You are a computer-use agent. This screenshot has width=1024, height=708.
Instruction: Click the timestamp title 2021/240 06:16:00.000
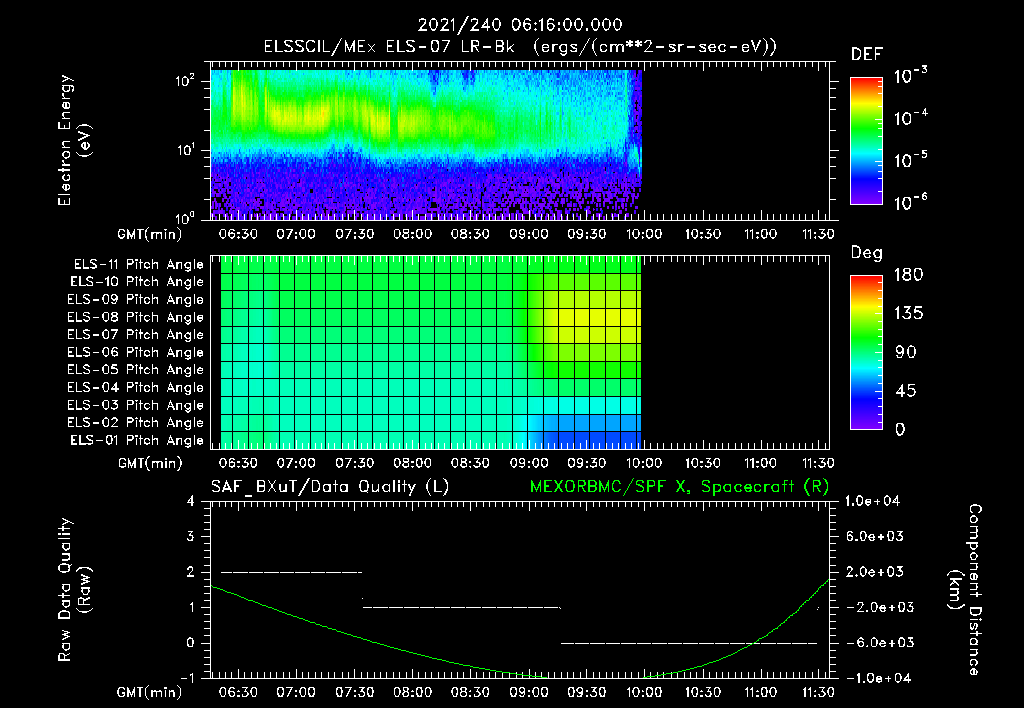coord(520,25)
